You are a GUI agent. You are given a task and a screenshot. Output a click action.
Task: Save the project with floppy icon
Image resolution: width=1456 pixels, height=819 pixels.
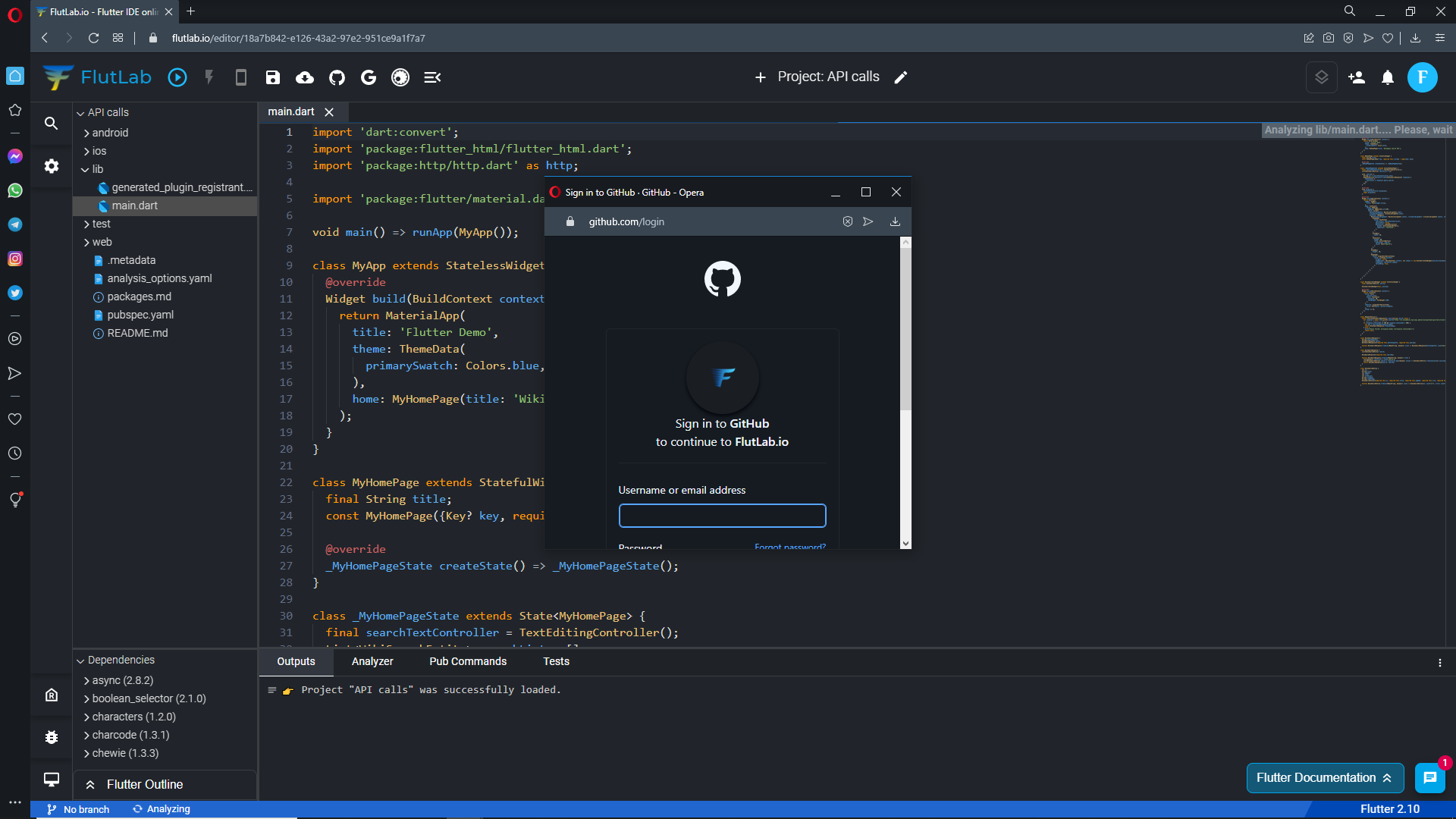pyautogui.click(x=273, y=77)
